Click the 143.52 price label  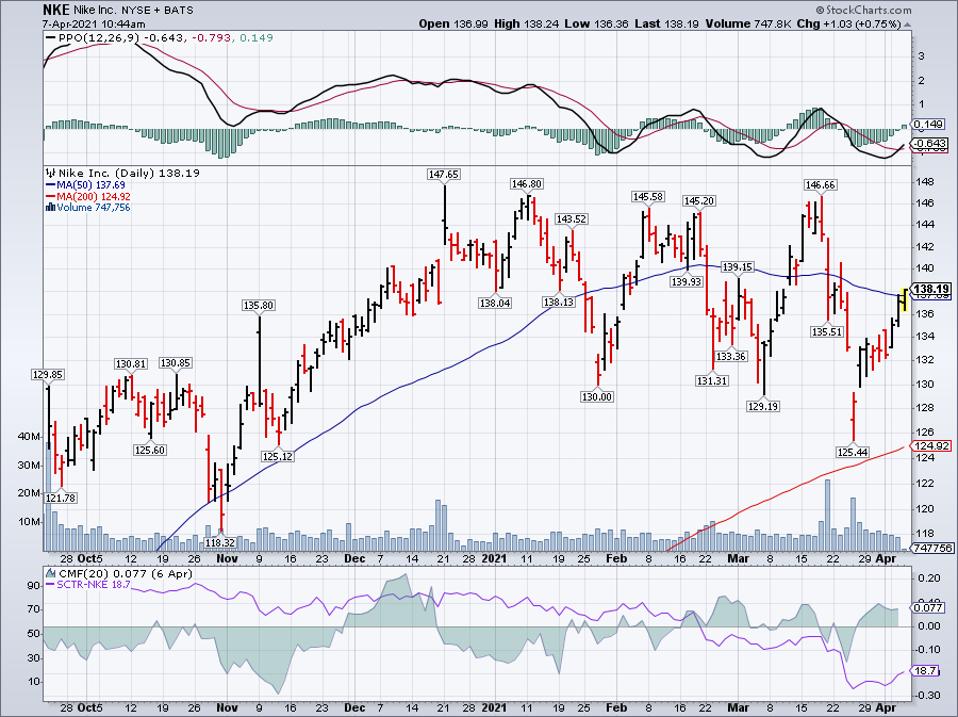coord(571,219)
